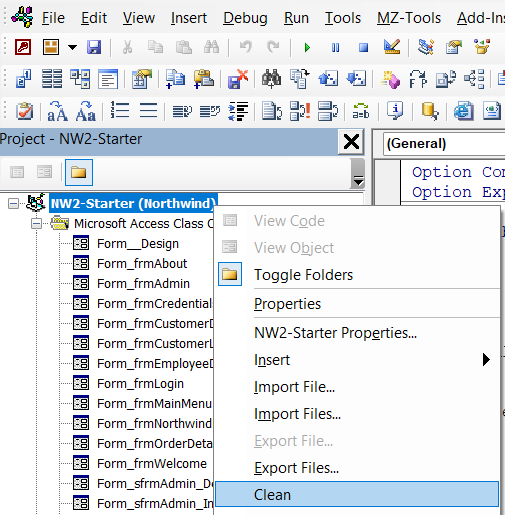
Task: Click the Reset stop icon
Action: (x=363, y=47)
